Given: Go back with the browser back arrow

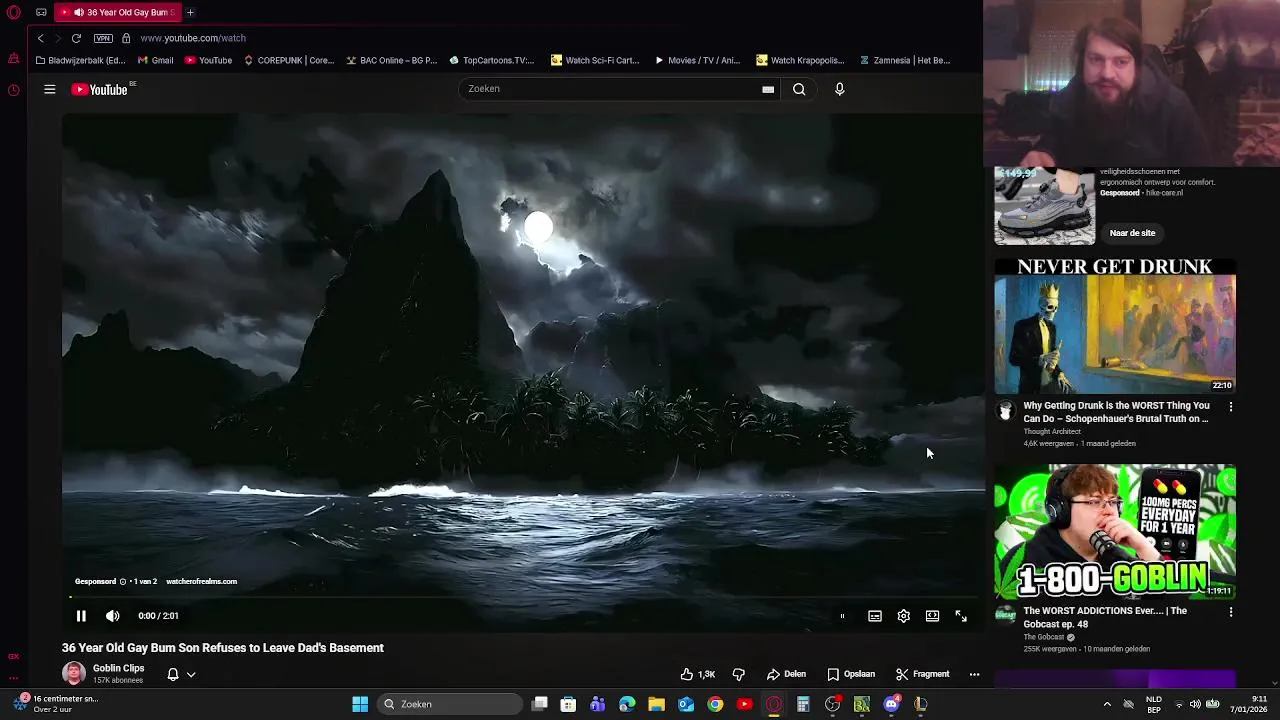Looking at the screenshot, I should 40,38.
